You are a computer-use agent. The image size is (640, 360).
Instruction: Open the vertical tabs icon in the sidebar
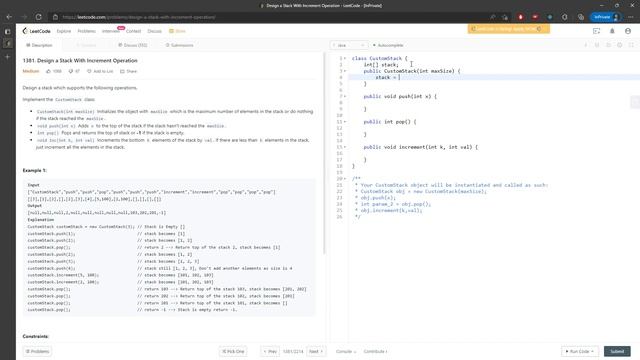pos(7,31)
